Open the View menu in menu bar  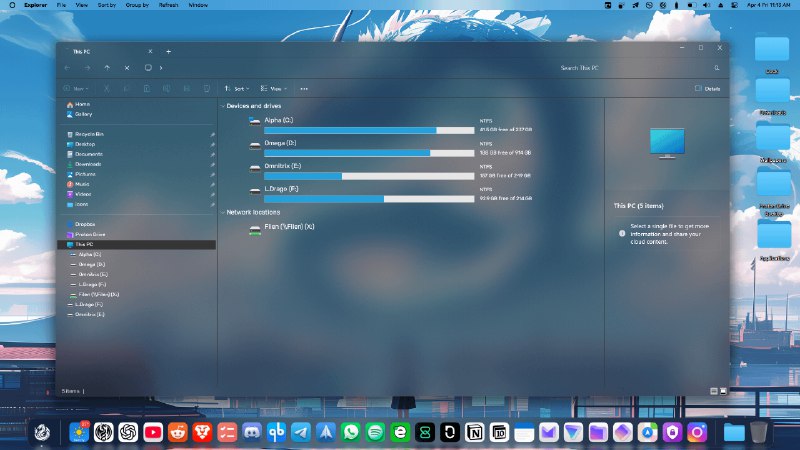tap(82, 5)
